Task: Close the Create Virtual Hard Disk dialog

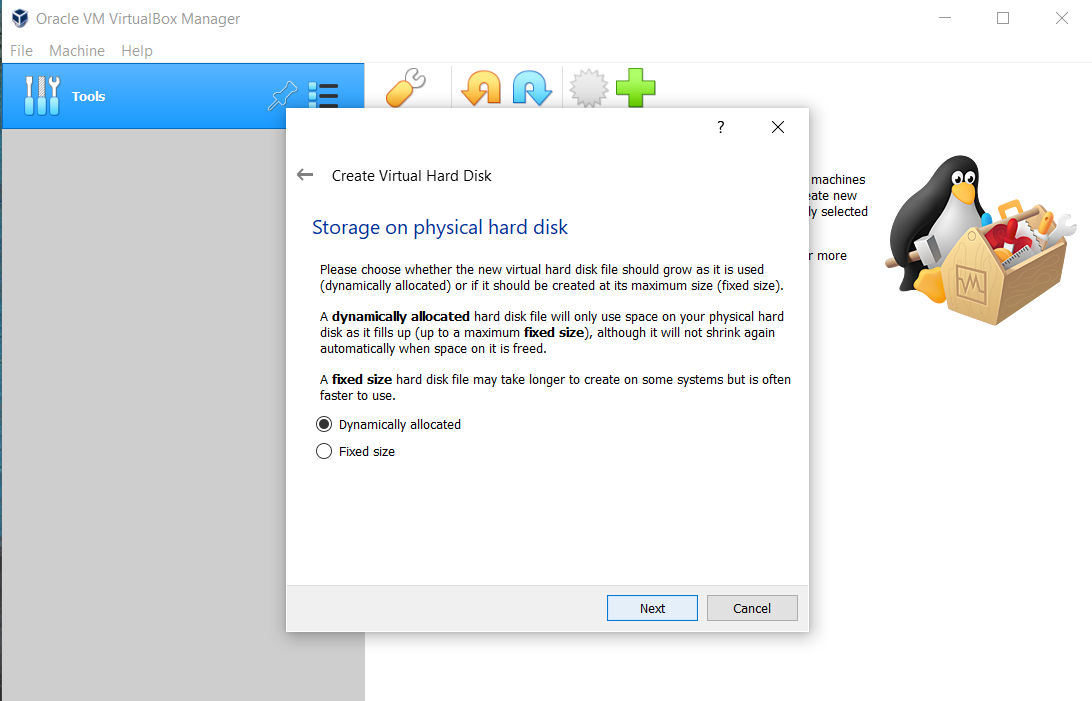Action: click(x=778, y=127)
